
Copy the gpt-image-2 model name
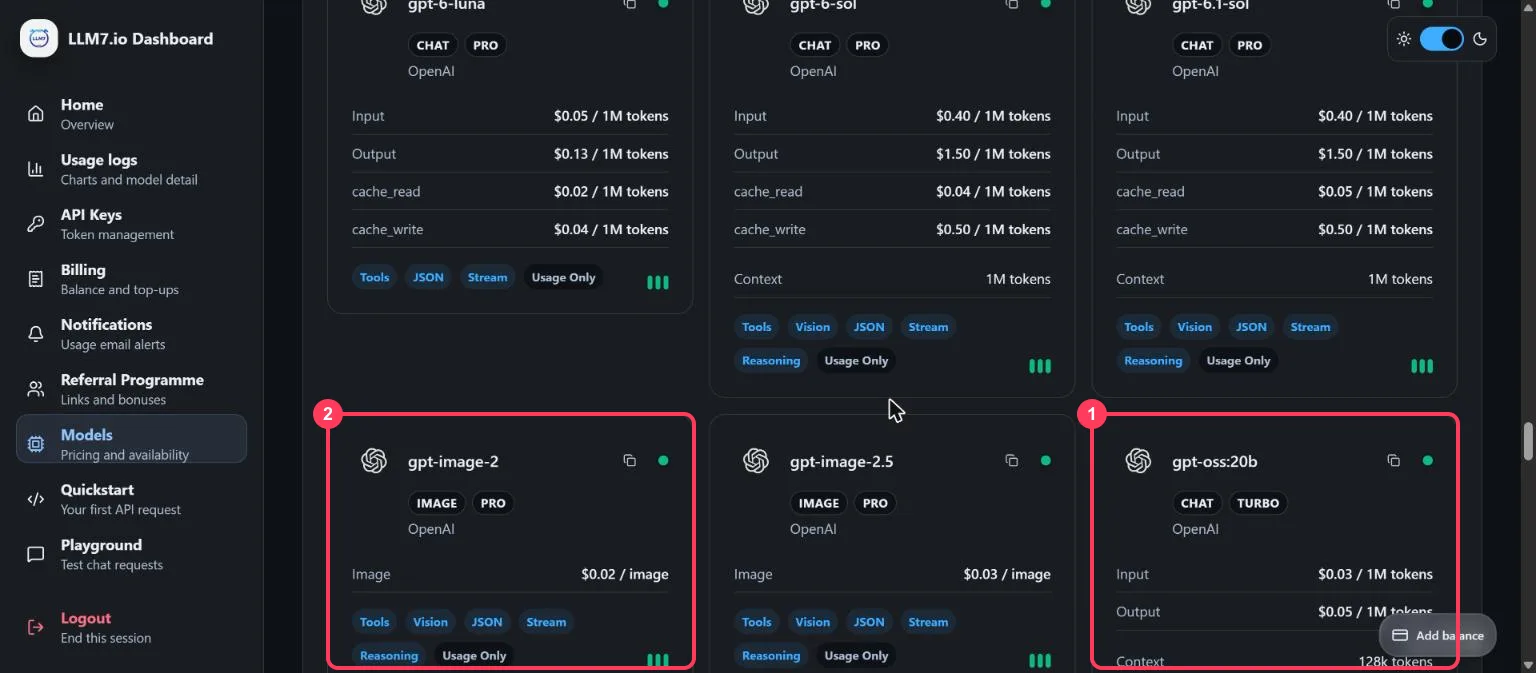tap(630, 461)
